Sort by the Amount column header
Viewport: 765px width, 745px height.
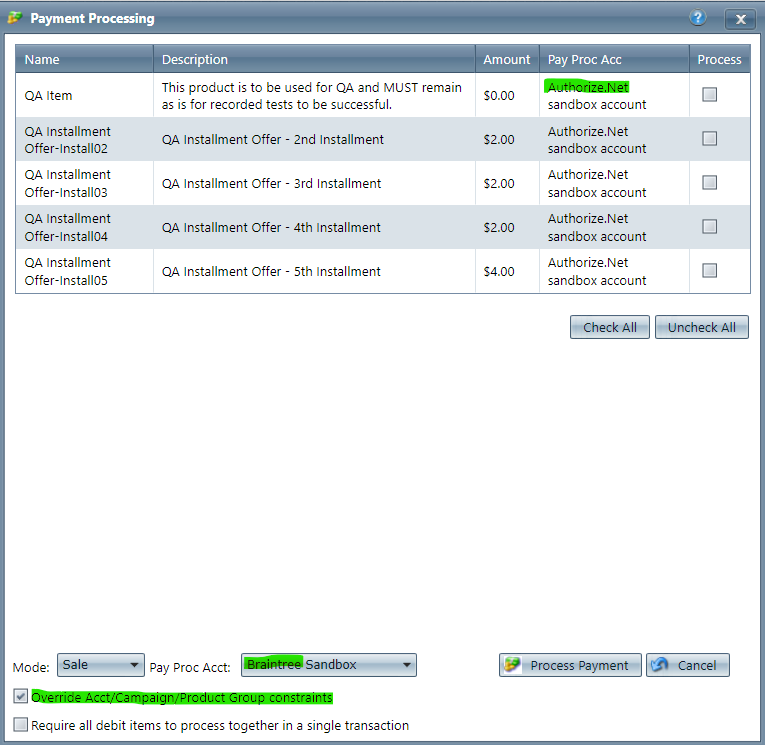coord(507,59)
